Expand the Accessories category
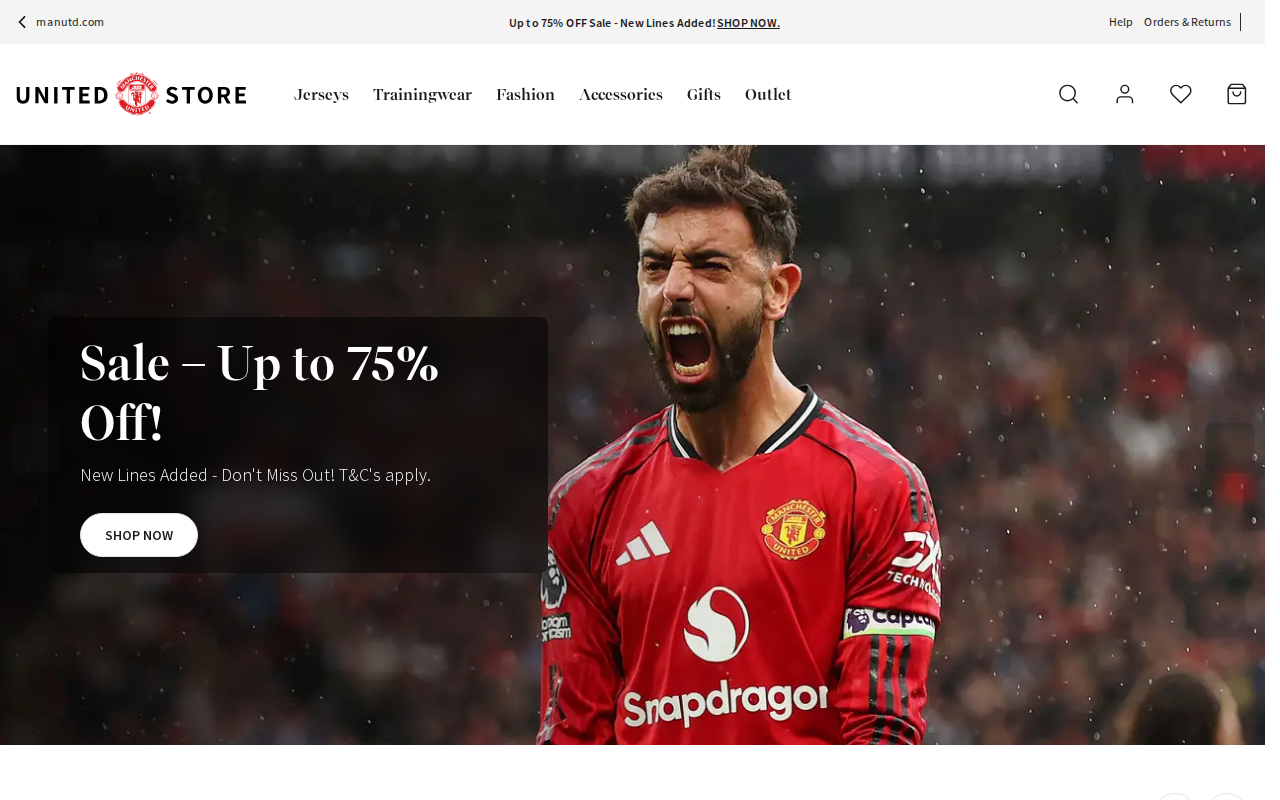 coord(621,95)
